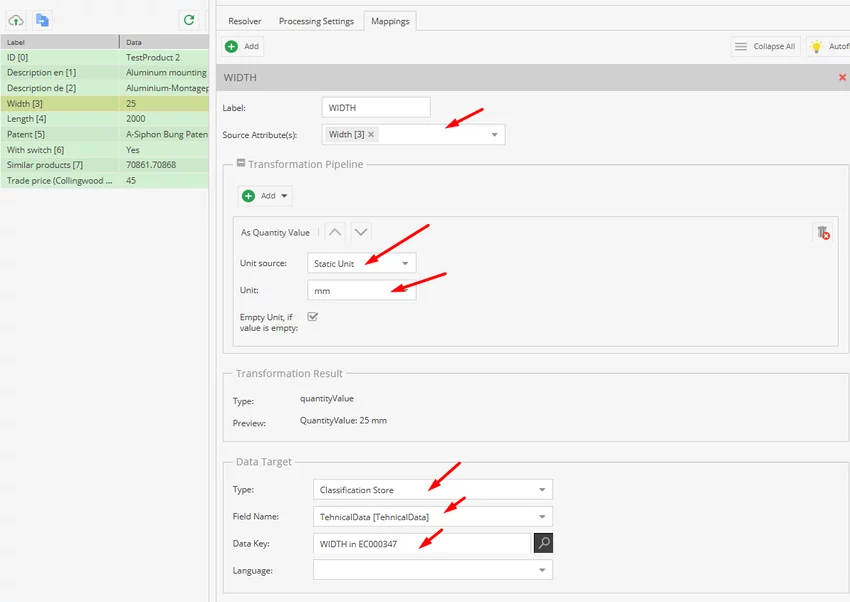Click the Autofill button text
Screen dimensions: 850x602
839,47
